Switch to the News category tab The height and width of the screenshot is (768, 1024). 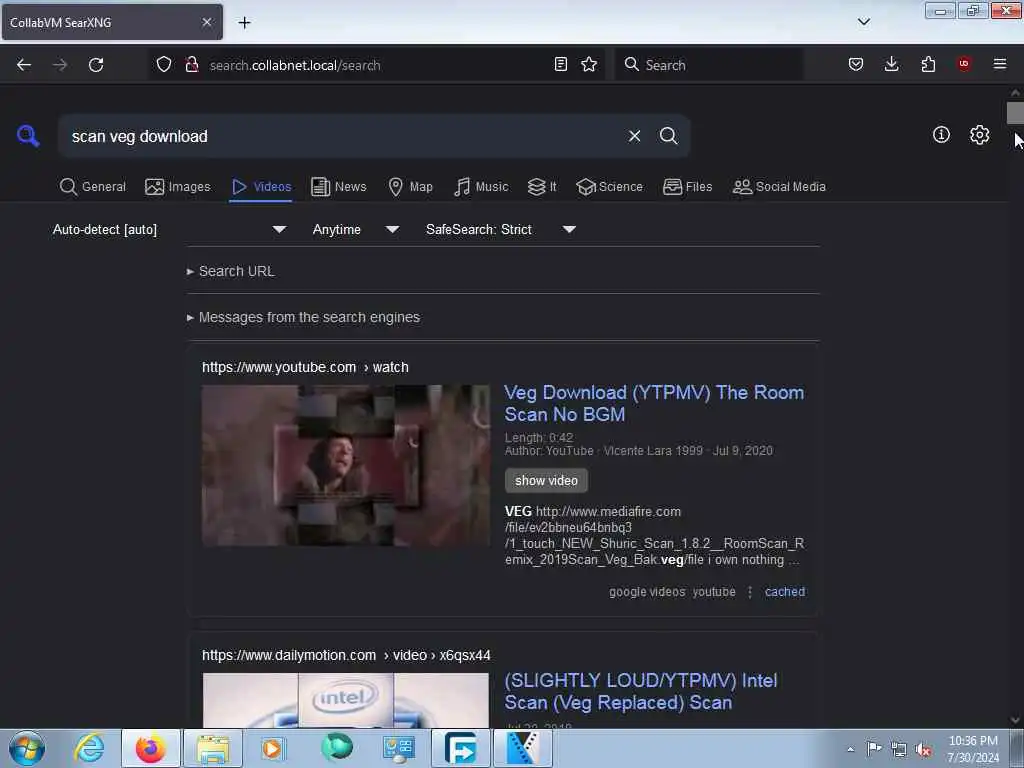pos(339,187)
